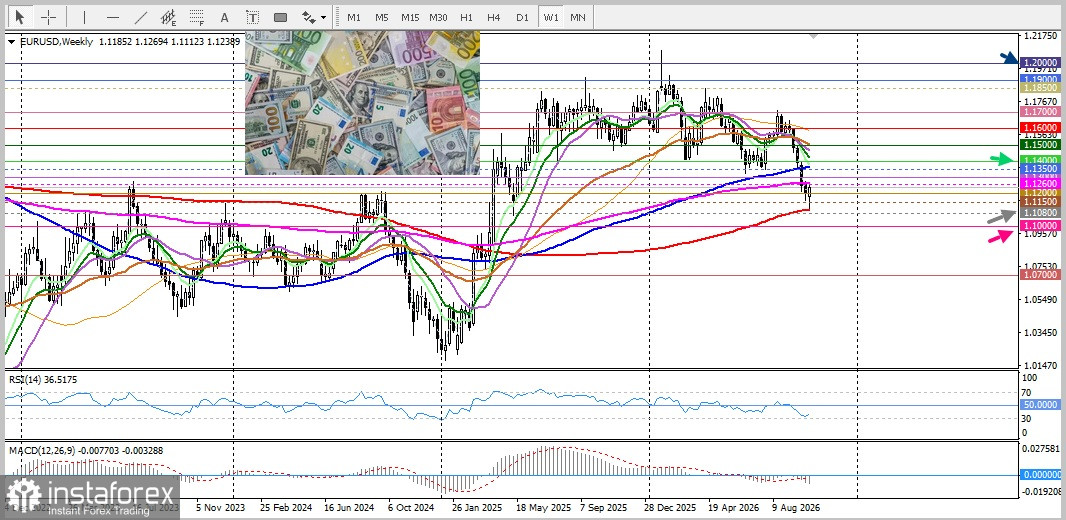This screenshot has height=520, width=1066.
Task: Switch chart to M1 timeframe
Action: tap(354, 17)
